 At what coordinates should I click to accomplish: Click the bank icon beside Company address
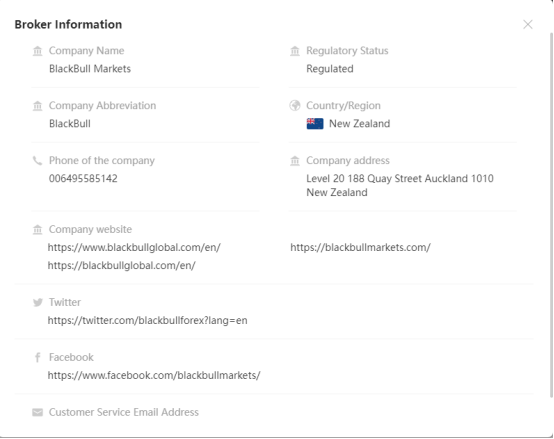[x=295, y=161]
